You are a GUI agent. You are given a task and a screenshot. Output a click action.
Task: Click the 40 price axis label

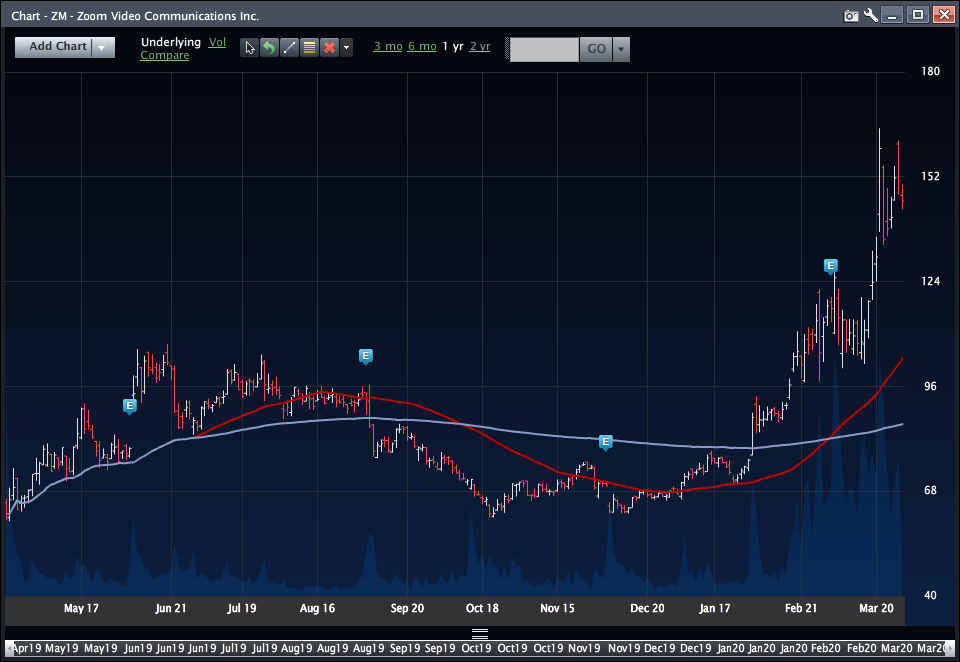pos(930,595)
